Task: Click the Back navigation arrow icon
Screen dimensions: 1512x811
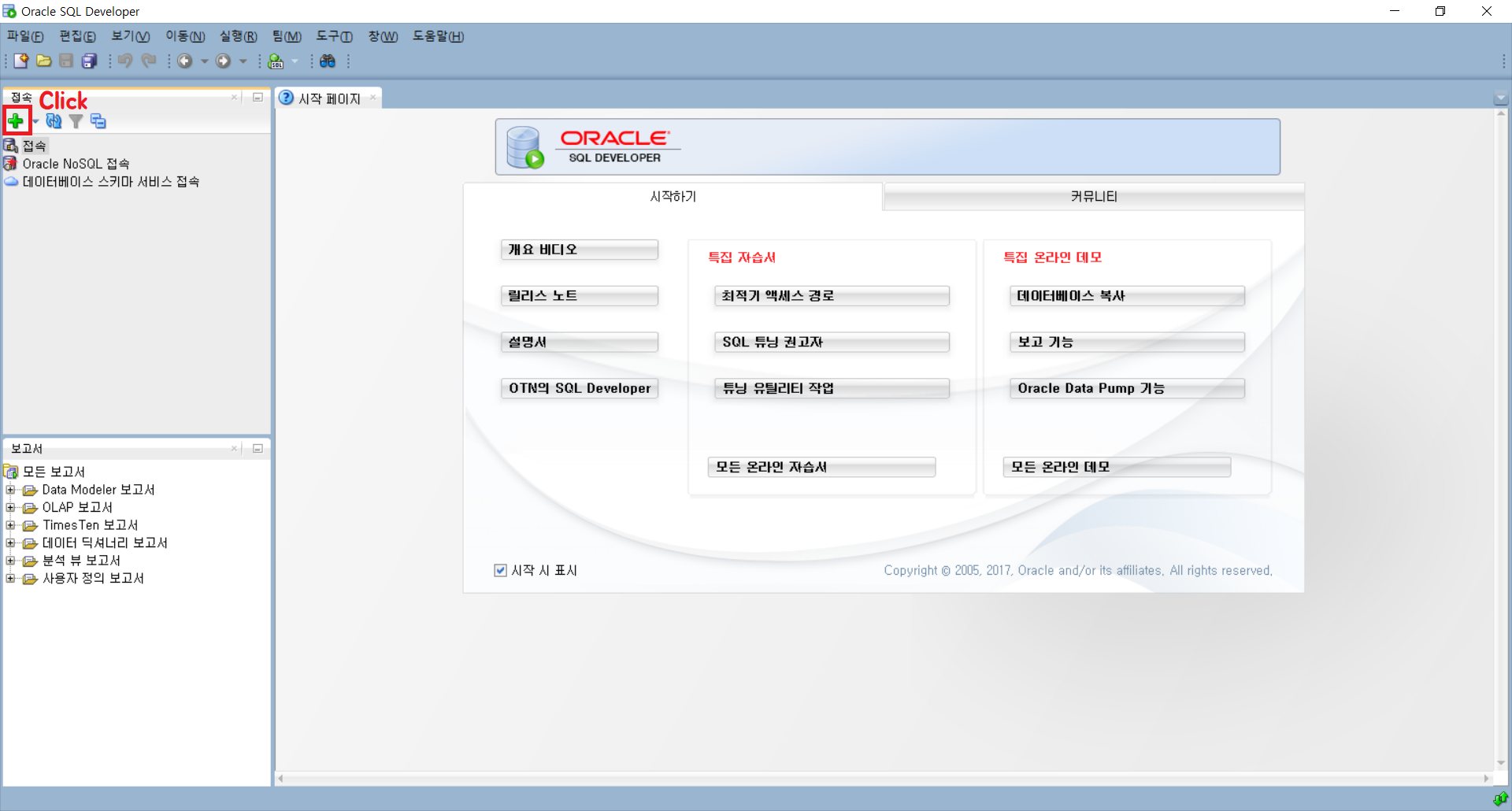Action: [x=185, y=61]
